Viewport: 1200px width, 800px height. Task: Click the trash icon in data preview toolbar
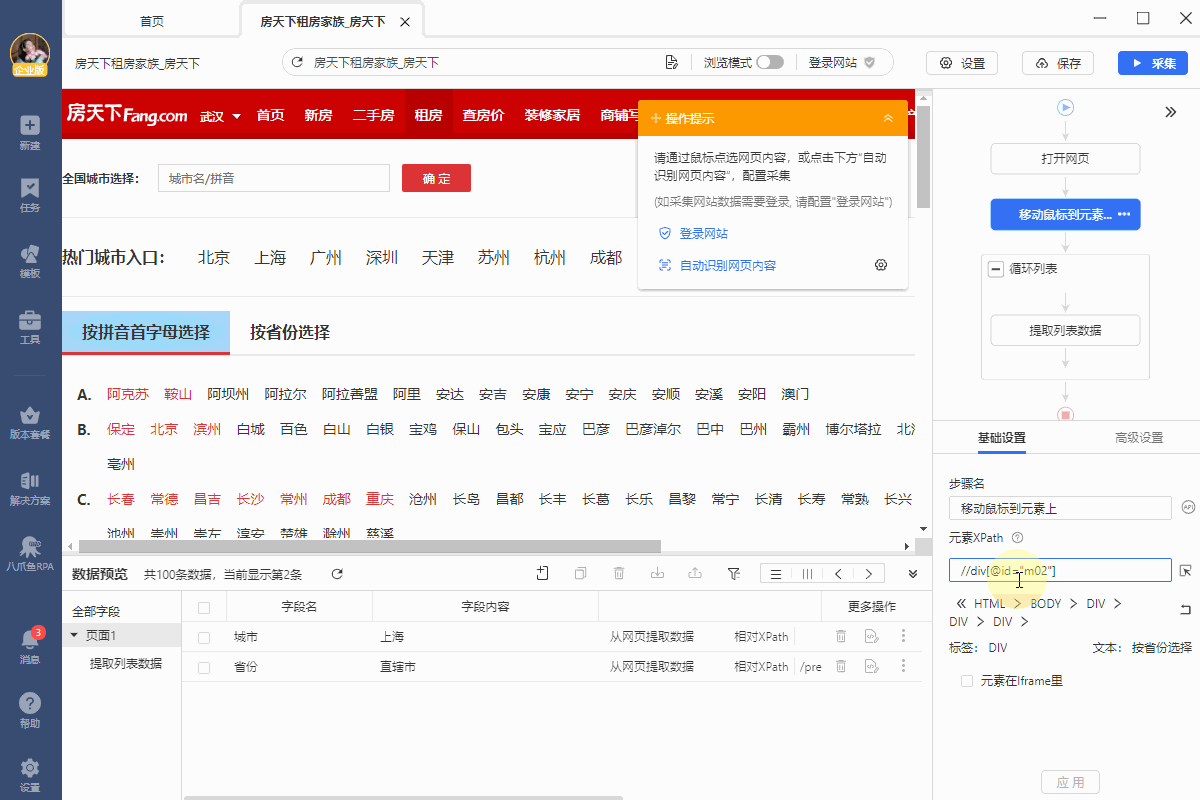(619, 574)
